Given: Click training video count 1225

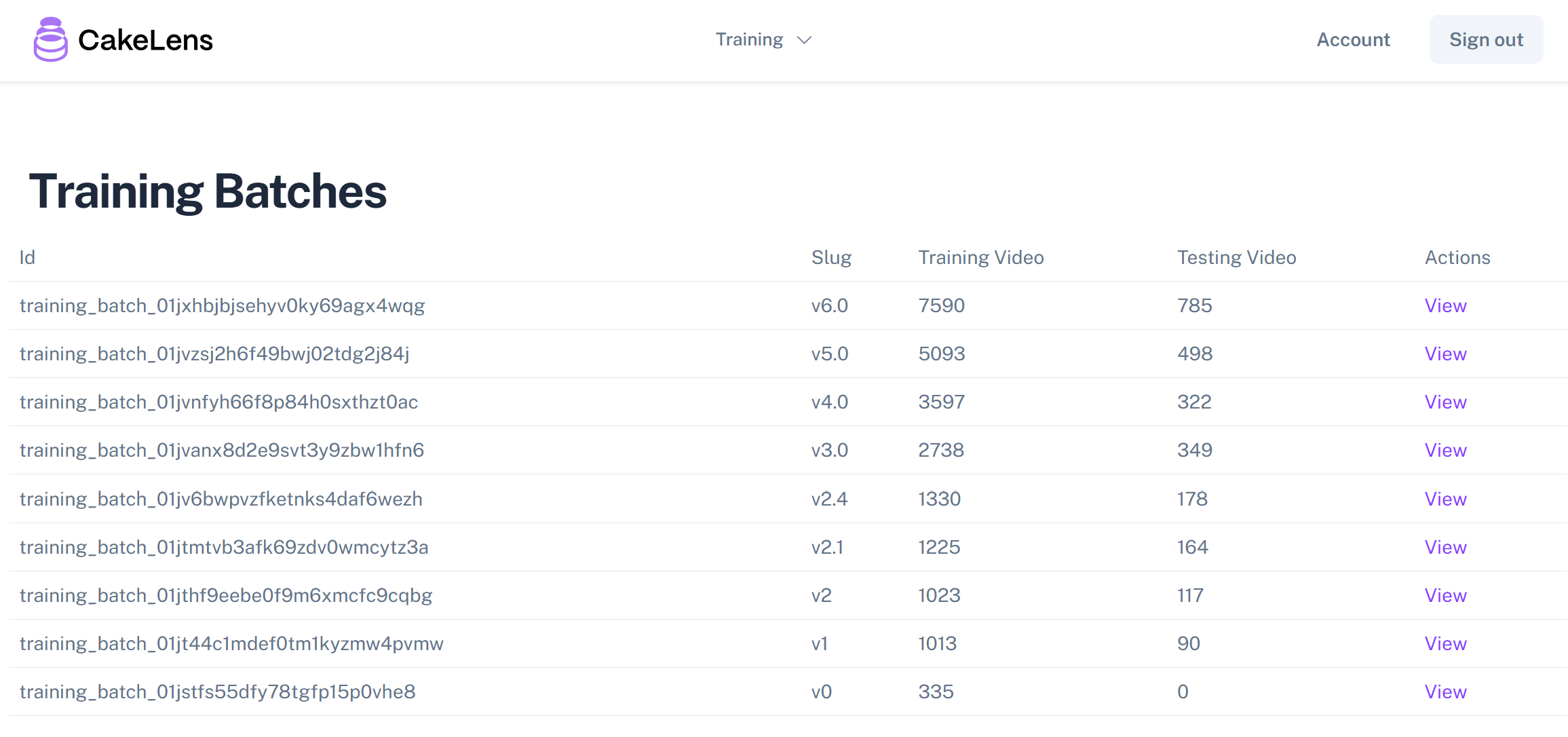Looking at the screenshot, I should click(x=939, y=547).
